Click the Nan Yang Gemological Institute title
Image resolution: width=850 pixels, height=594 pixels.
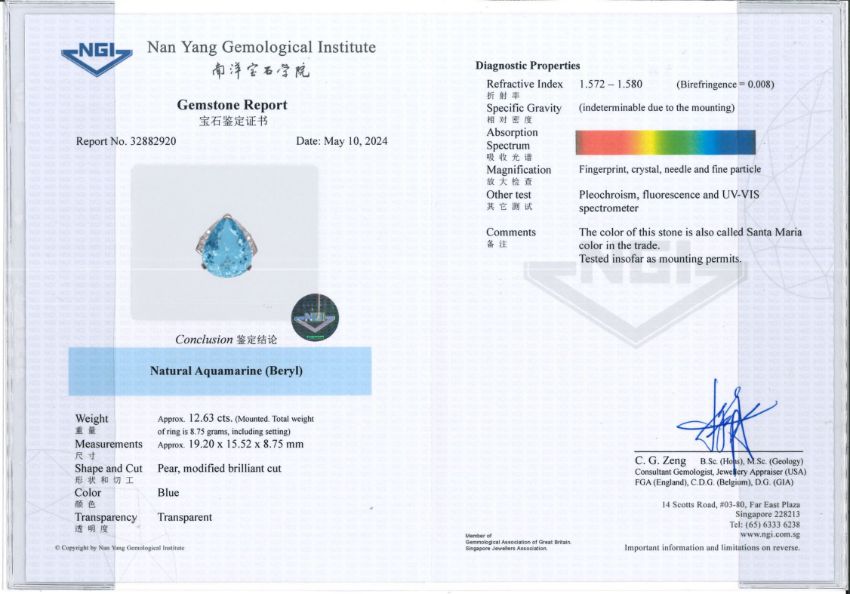[x=261, y=47]
